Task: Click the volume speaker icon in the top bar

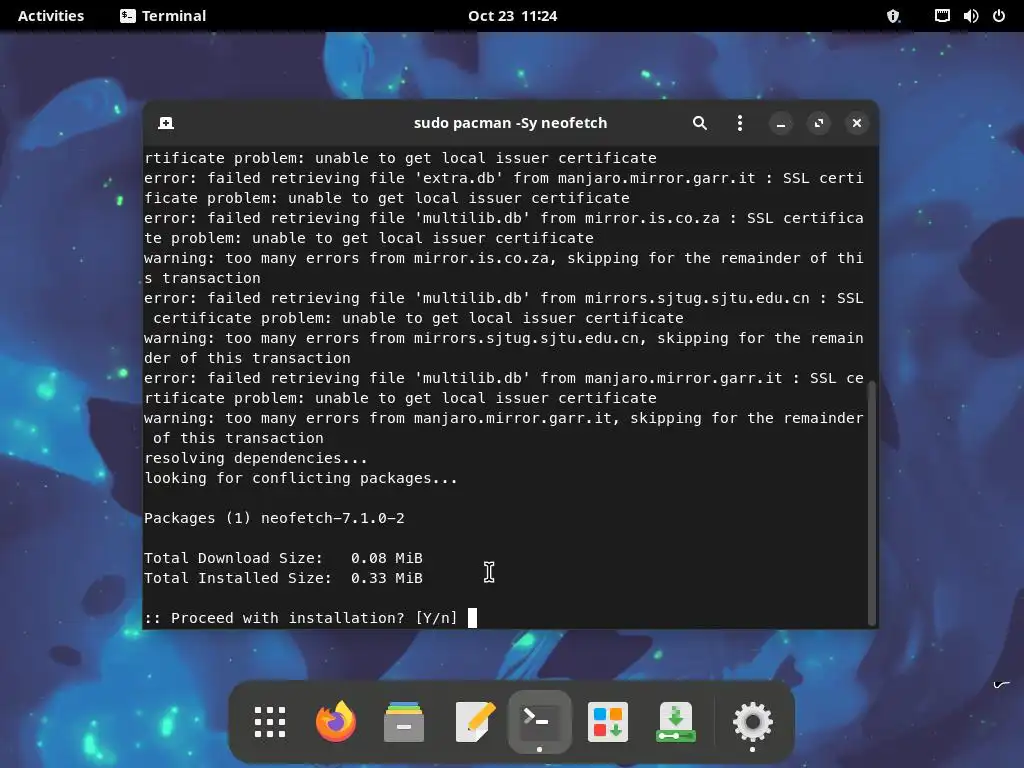Action: point(970,16)
